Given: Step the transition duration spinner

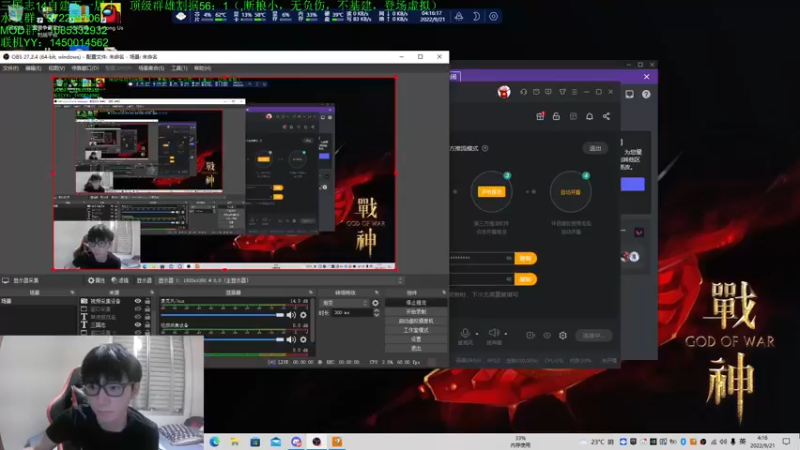Looking at the screenshot, I should [x=377, y=313].
